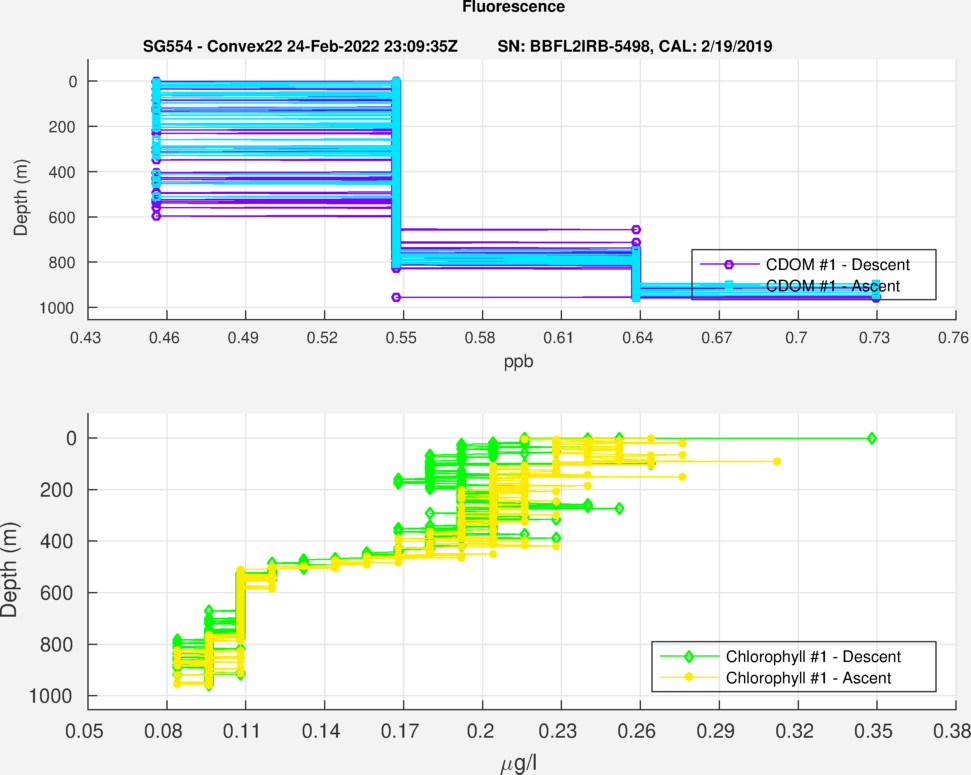
Task: Select the purple circle at 0.55 ppb near 950 m
Action: click(x=396, y=297)
